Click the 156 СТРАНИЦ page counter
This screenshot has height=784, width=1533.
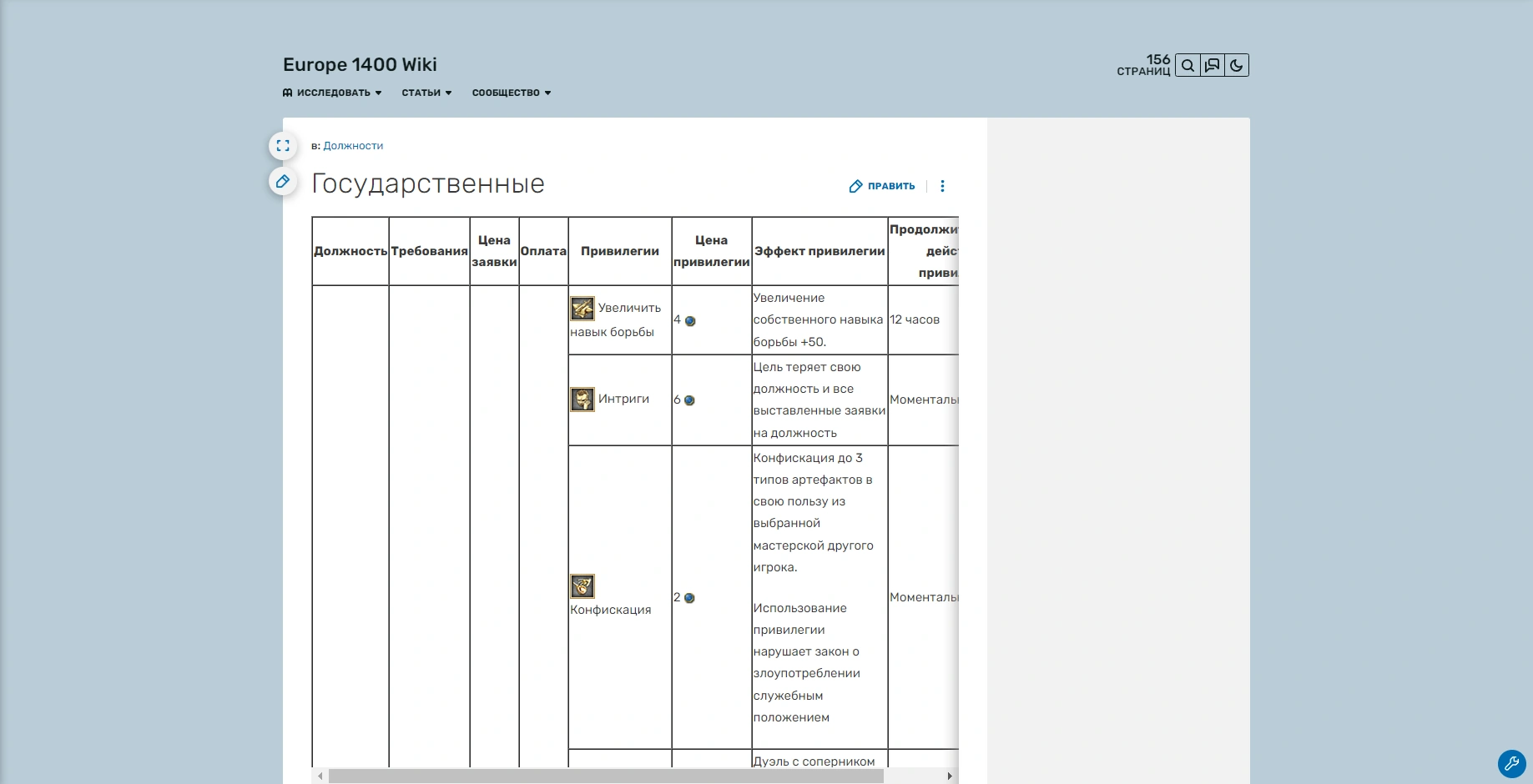[x=1144, y=65]
